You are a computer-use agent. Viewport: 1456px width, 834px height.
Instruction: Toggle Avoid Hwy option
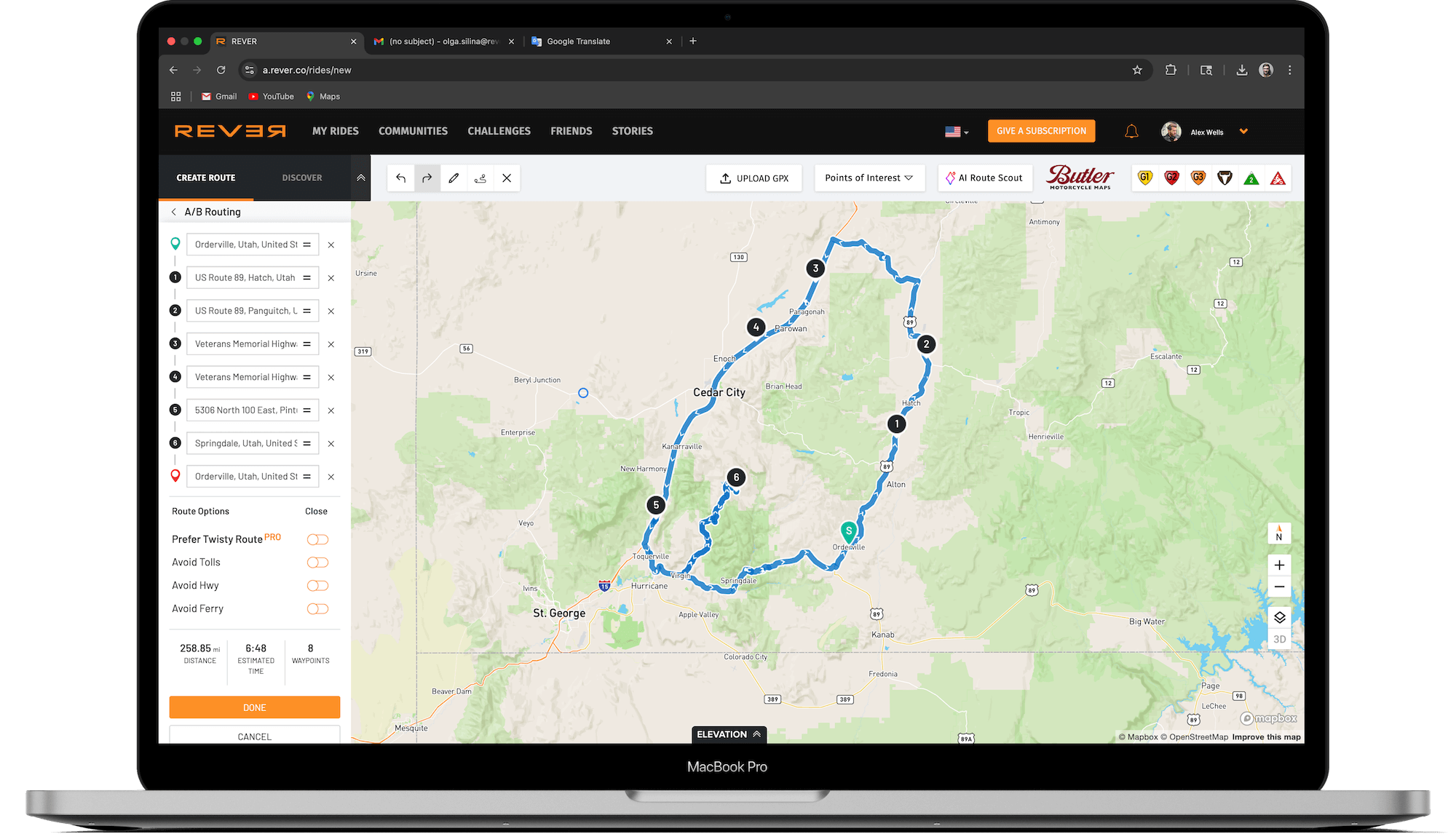point(317,586)
